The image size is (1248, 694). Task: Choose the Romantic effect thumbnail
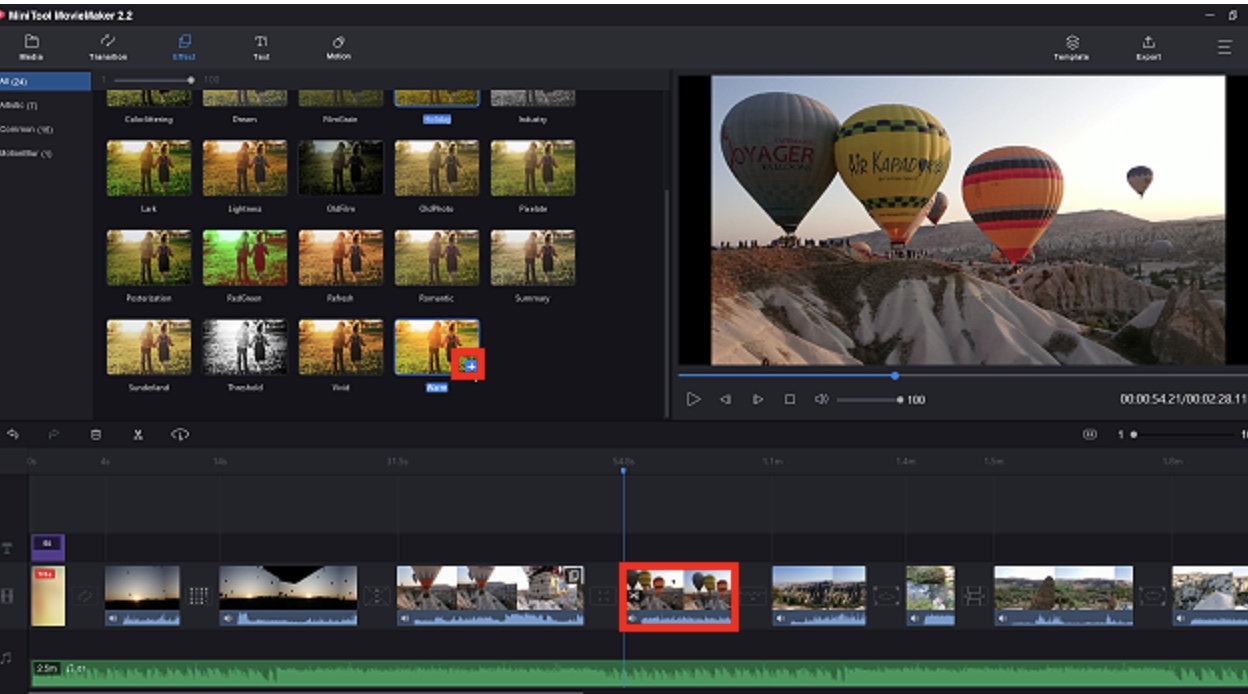437,258
